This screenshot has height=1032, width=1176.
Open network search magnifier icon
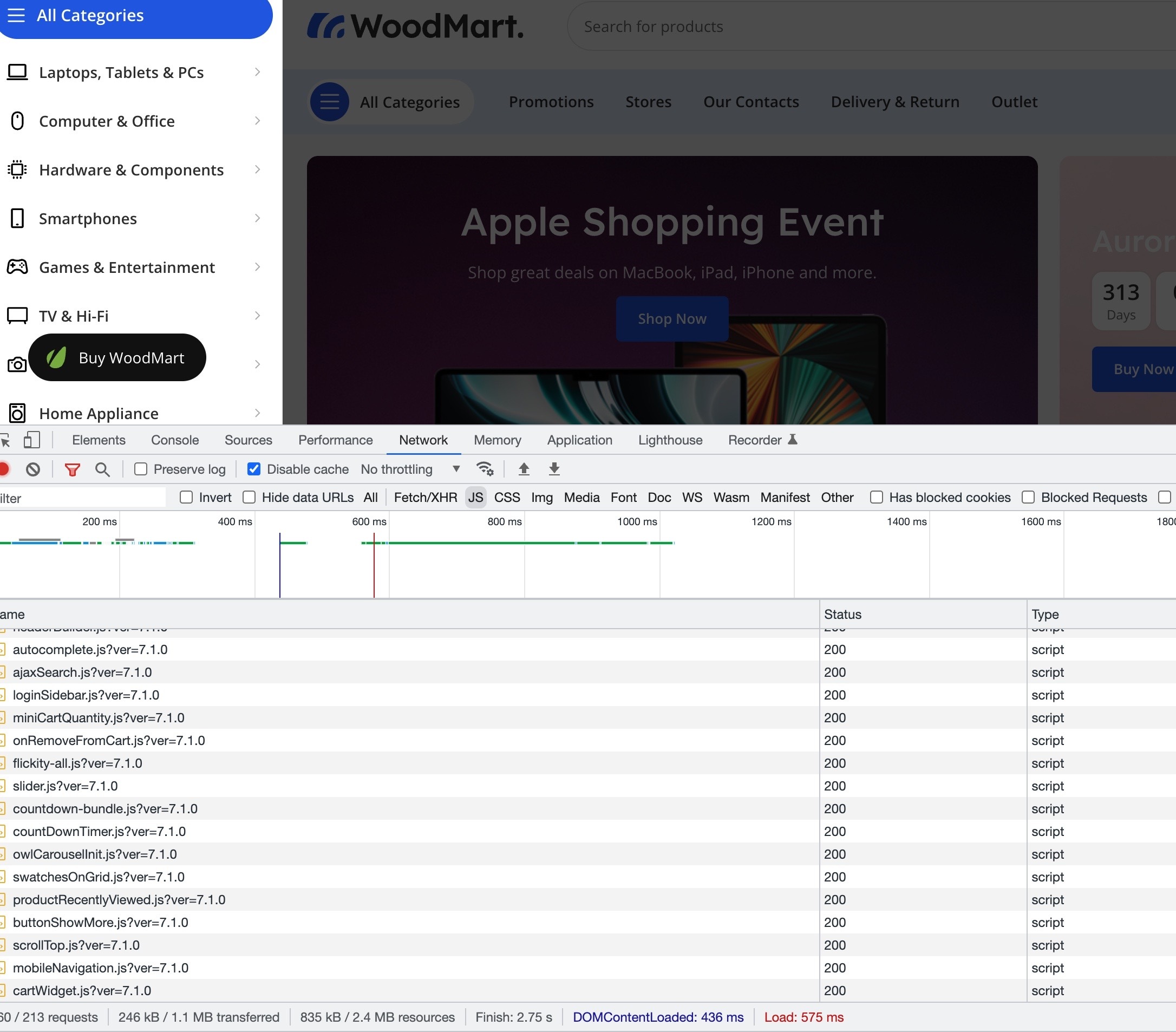(x=102, y=469)
